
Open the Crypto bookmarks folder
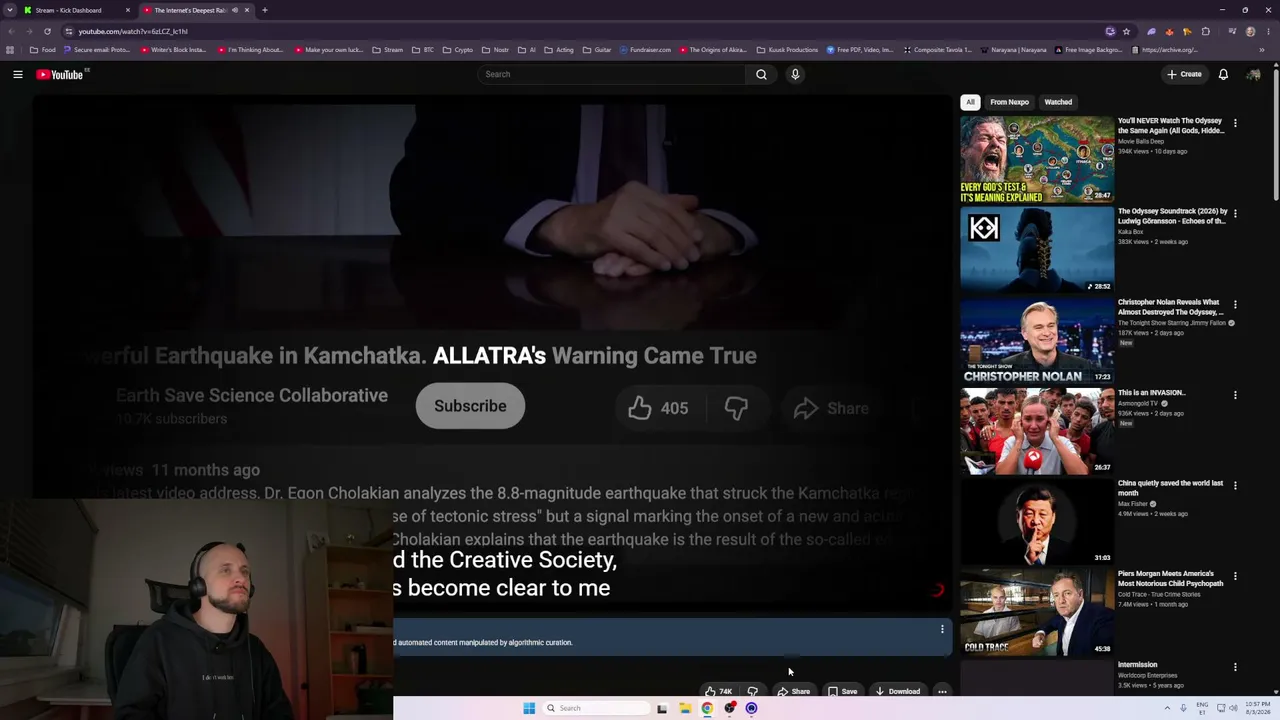457,50
